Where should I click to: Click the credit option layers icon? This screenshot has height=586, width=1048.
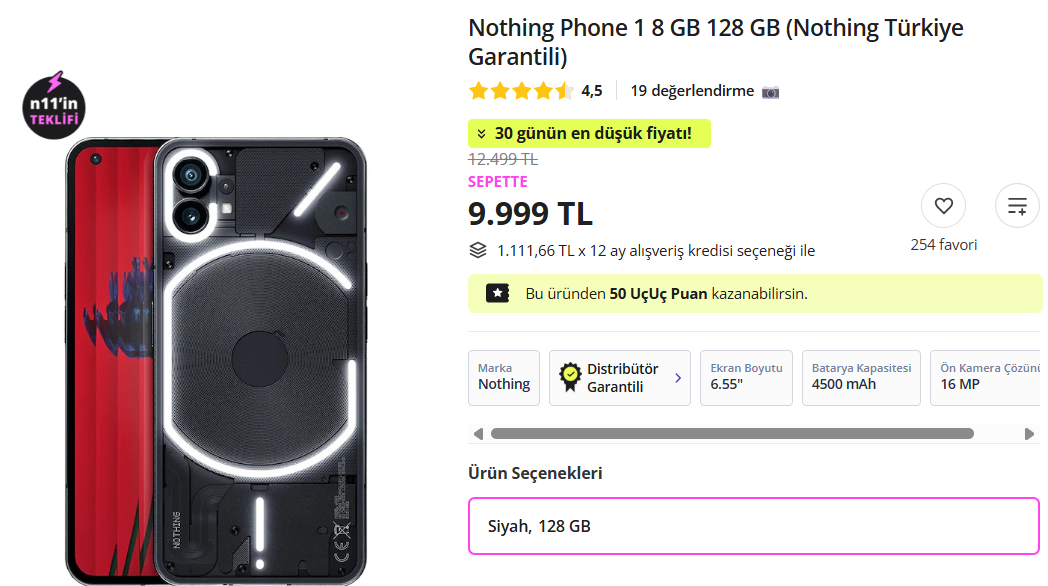pyautogui.click(x=478, y=250)
